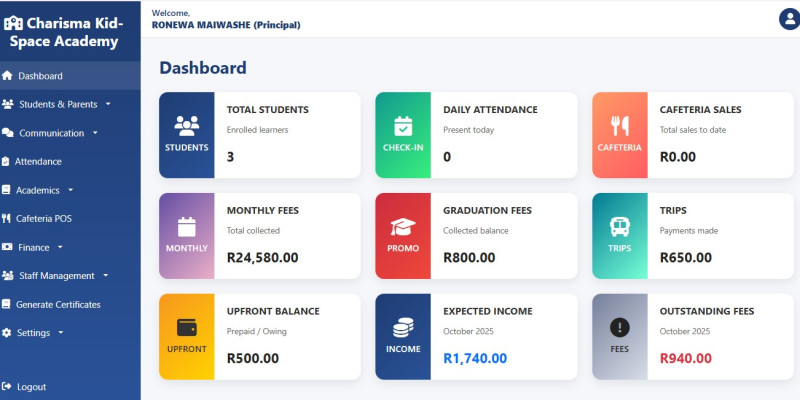Click the Fees exclamation warning icon
This screenshot has width=800, height=400.
pyautogui.click(x=619, y=327)
